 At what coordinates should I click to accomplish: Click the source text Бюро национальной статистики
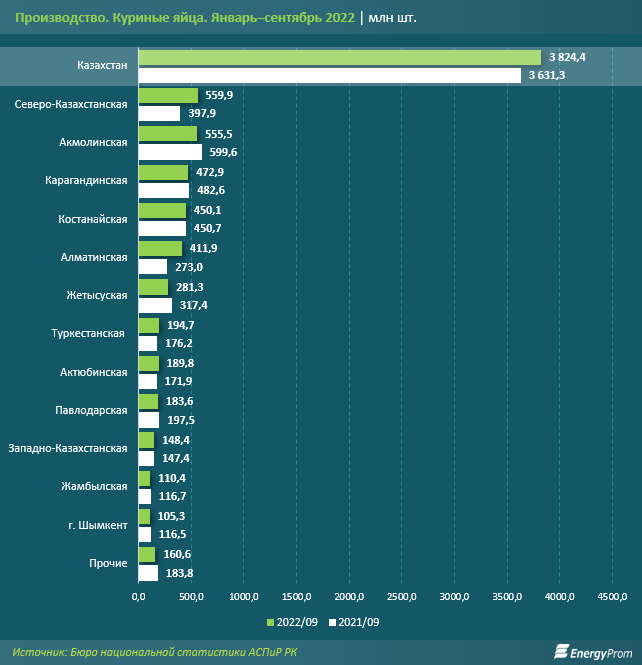(180, 652)
